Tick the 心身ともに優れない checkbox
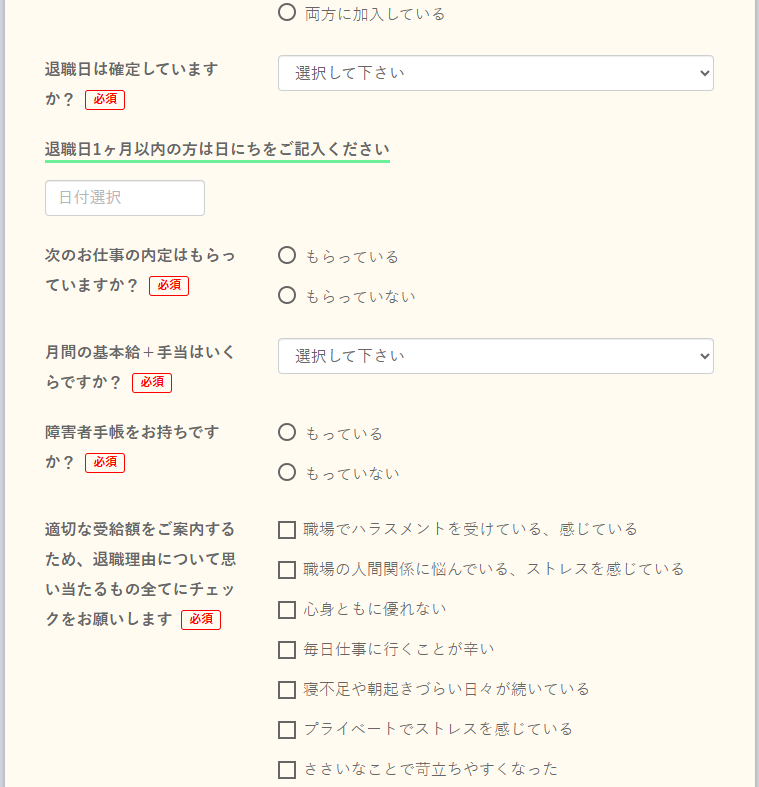 click(x=287, y=609)
